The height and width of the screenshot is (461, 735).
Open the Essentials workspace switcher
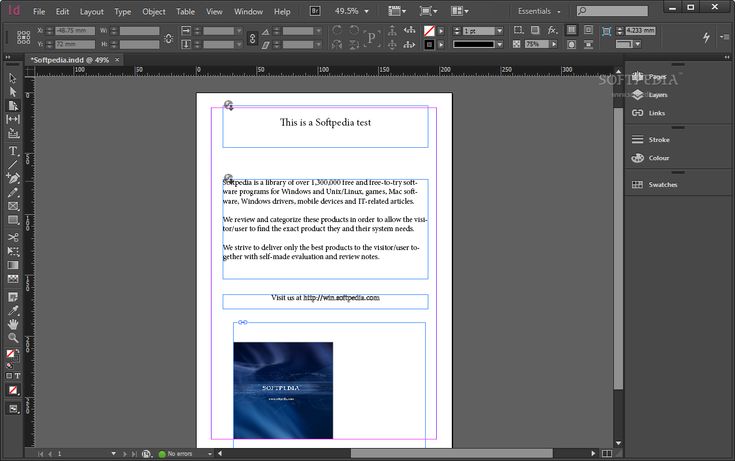click(x=539, y=11)
